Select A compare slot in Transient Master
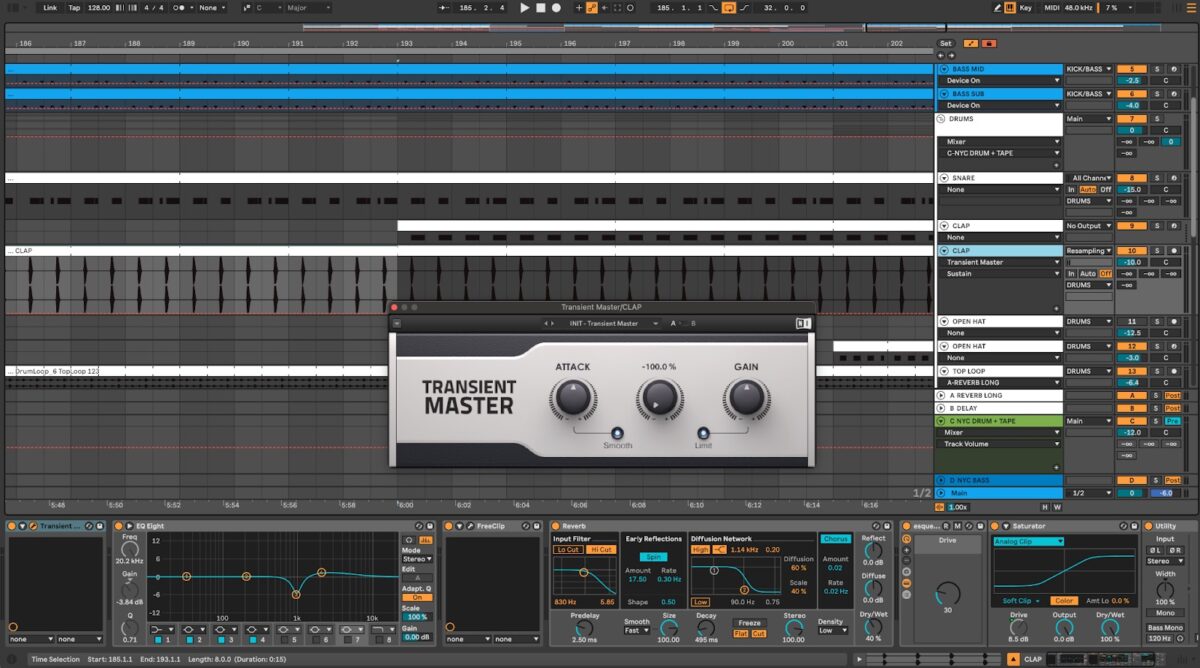The height and width of the screenshot is (668, 1200). [674, 323]
